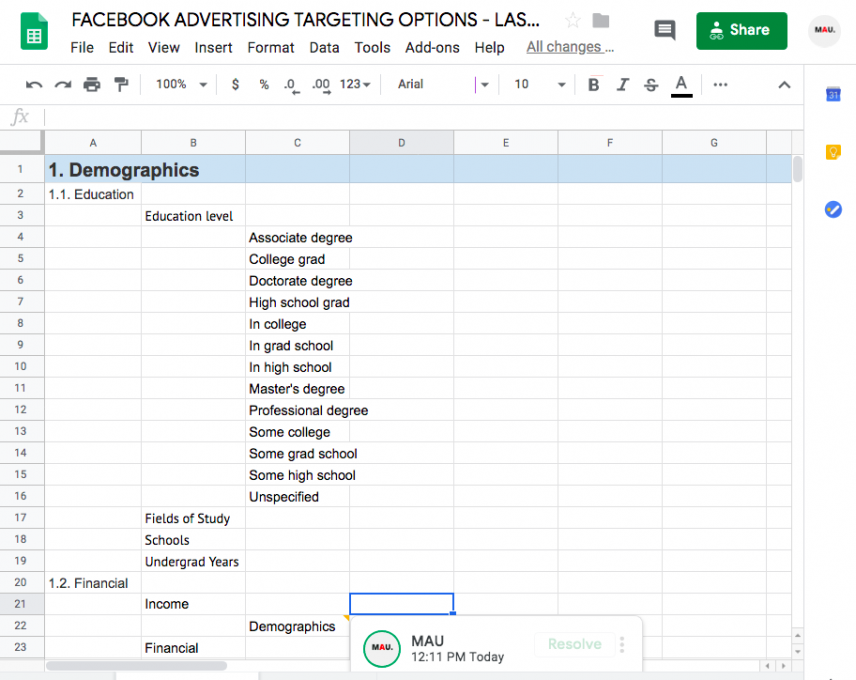
Task: Open the Edit menu
Action: click(x=121, y=48)
